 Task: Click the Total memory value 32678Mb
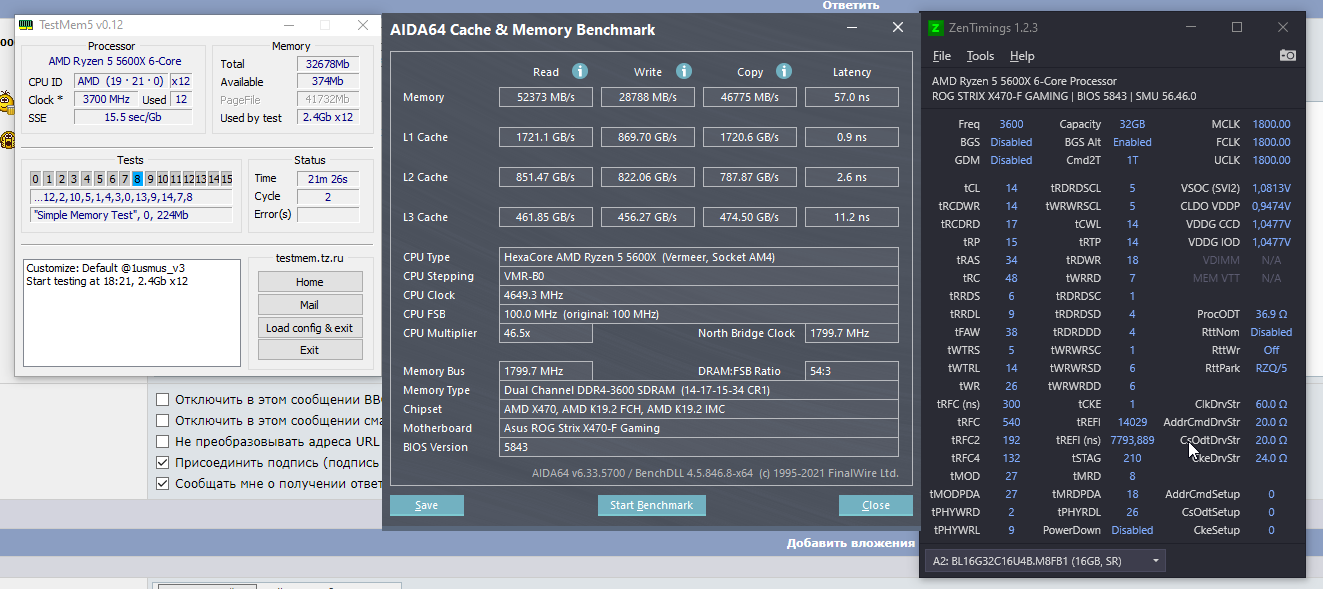coord(326,64)
